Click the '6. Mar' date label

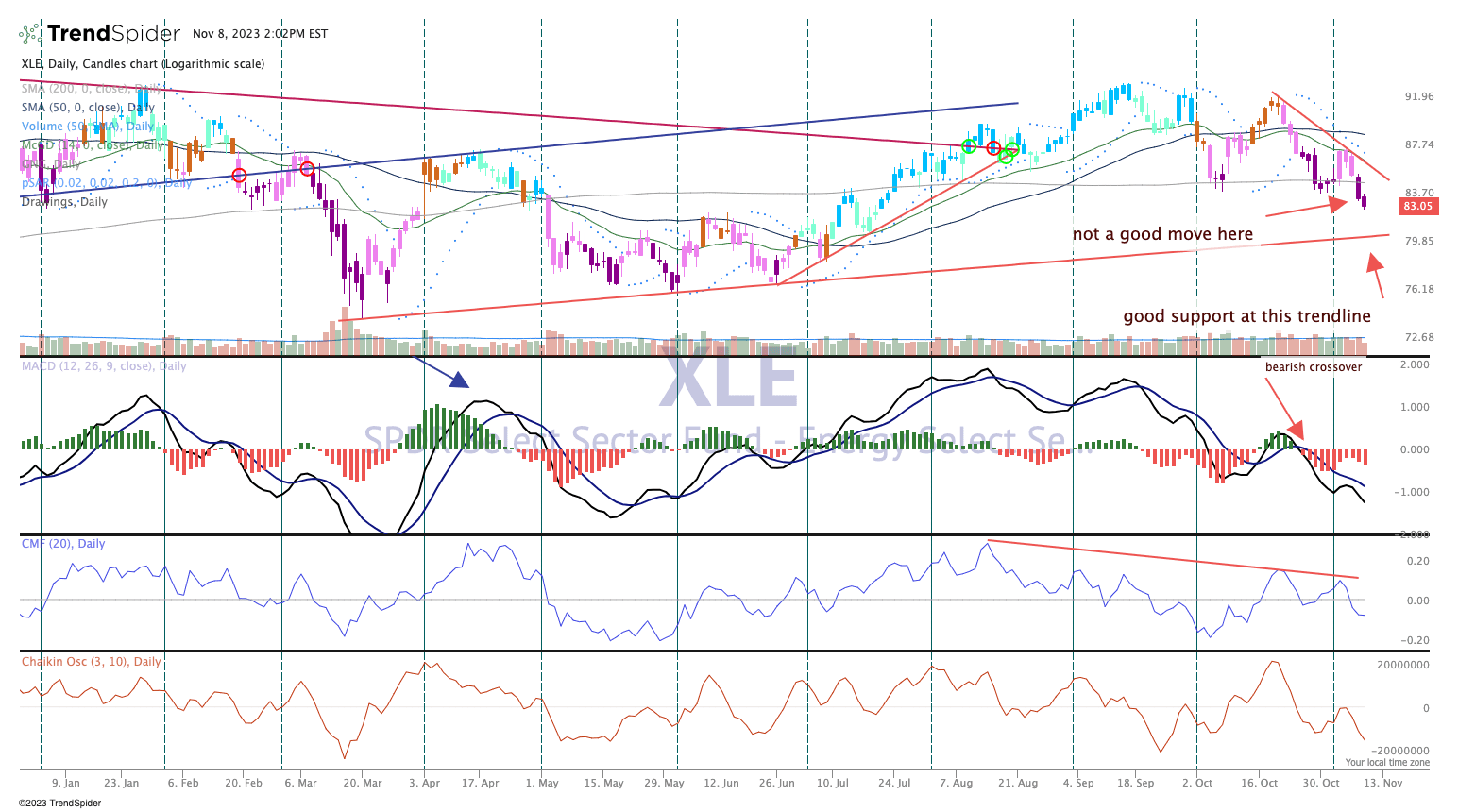click(301, 783)
